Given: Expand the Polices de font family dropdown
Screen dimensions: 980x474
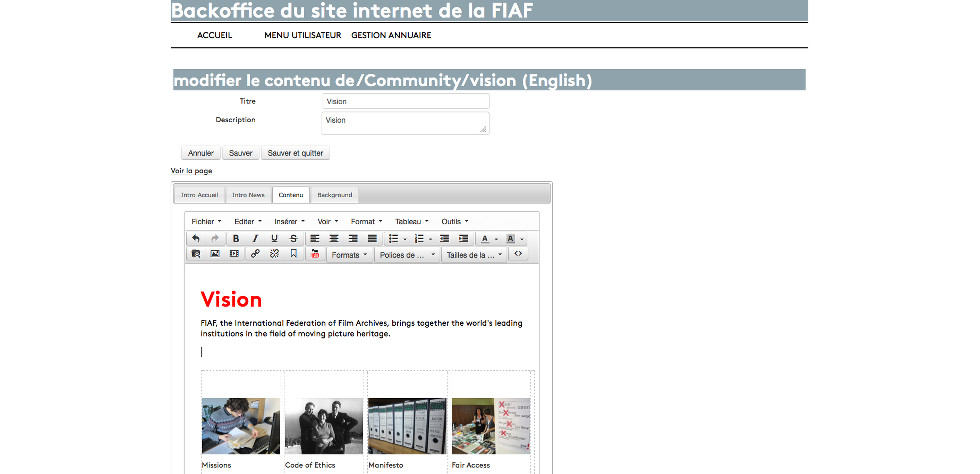Looking at the screenshot, I should pos(407,255).
